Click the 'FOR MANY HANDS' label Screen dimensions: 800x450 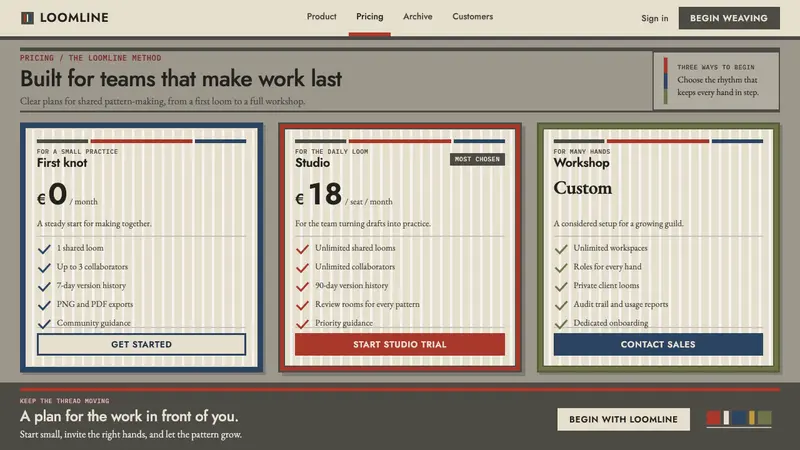582,152
